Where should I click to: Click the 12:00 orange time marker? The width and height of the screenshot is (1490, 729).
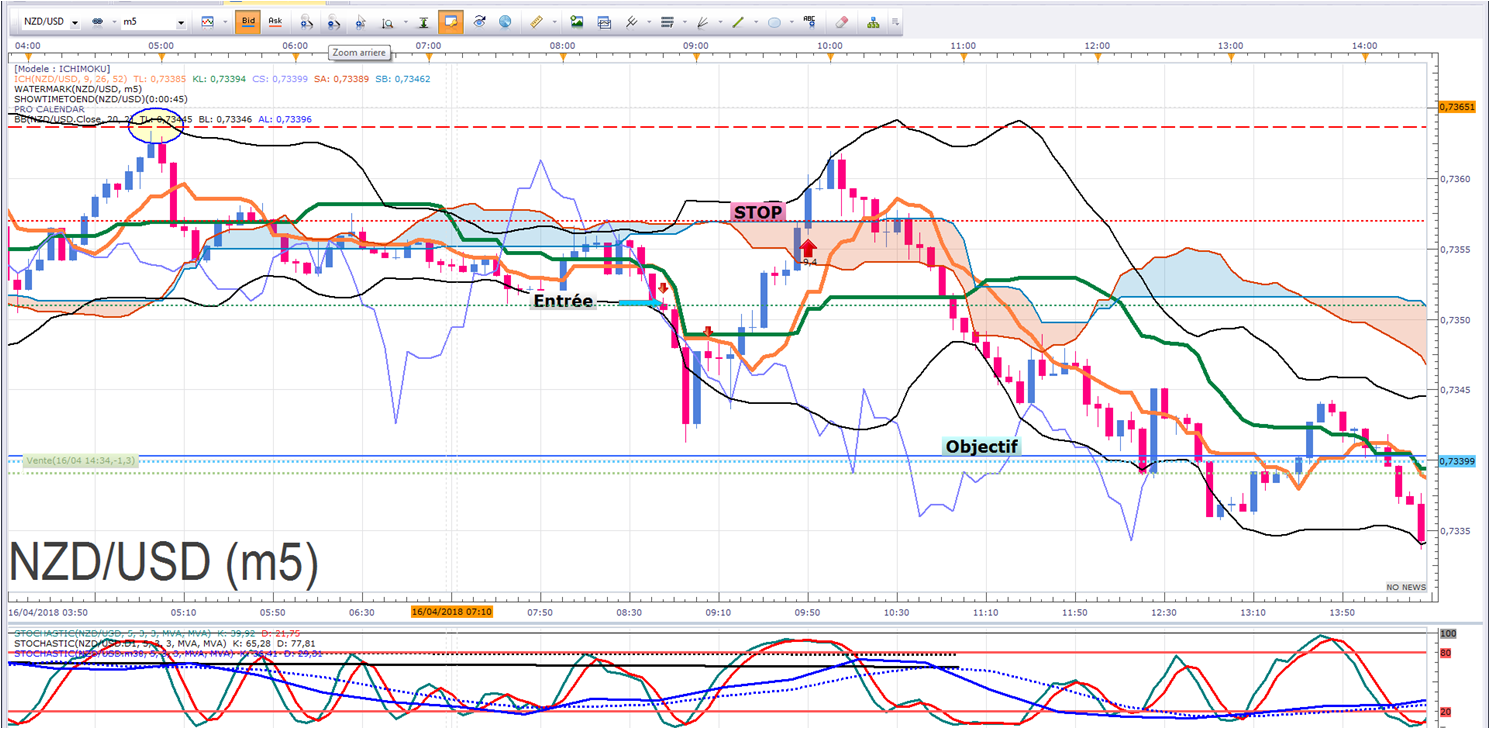tap(1097, 59)
